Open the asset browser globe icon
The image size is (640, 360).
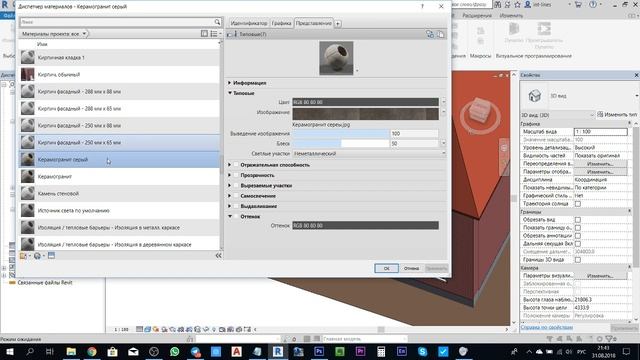point(38,256)
